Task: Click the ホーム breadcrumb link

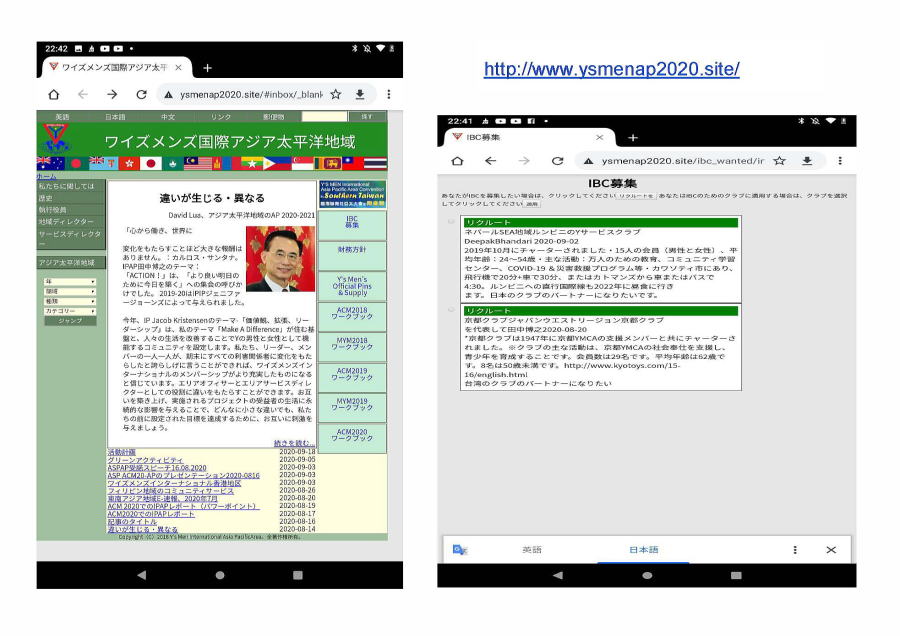Action: coord(46,177)
